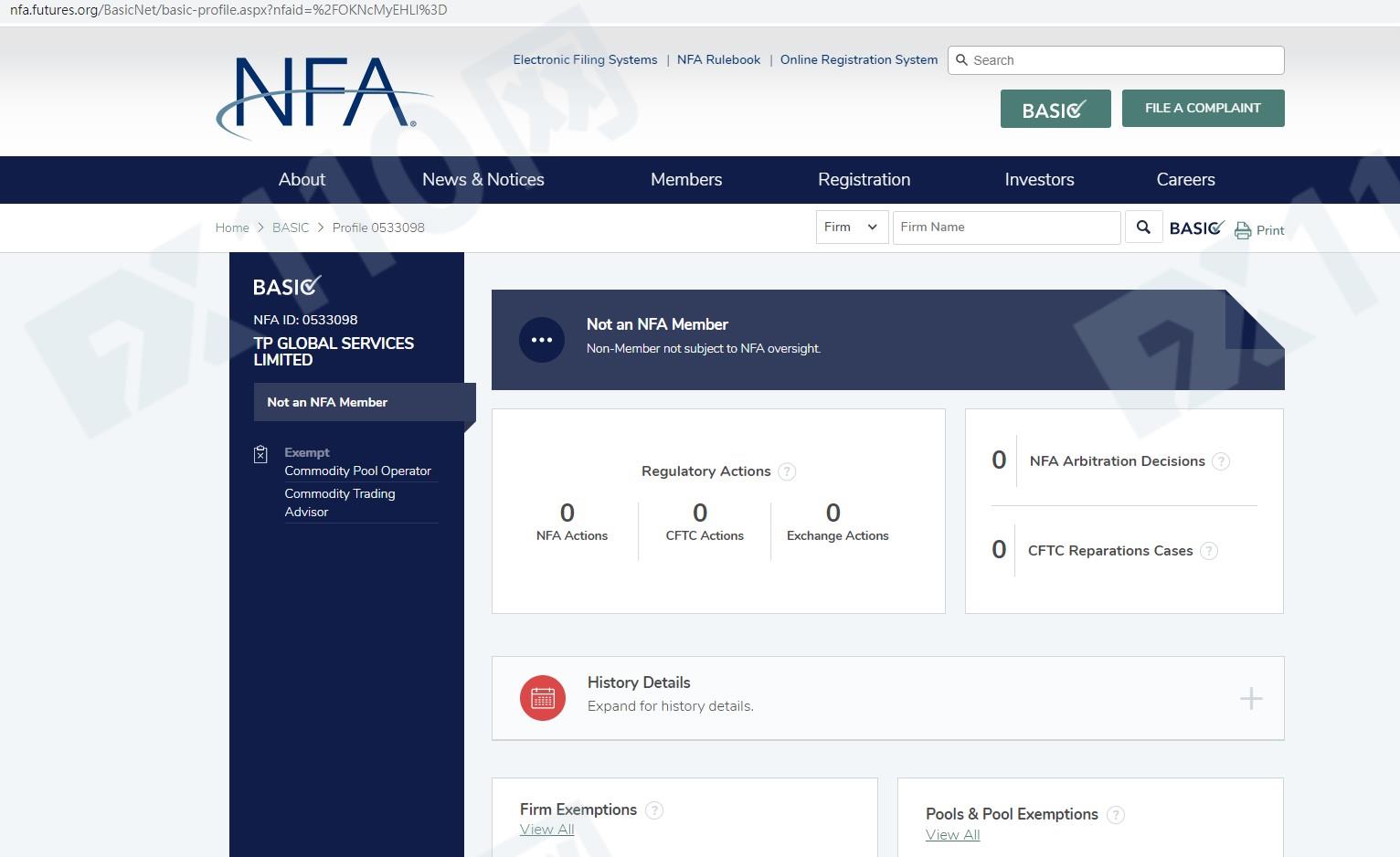Viewport: 1400px width, 857px height.
Task: Click the green BASIC button
Action: (x=1055, y=109)
